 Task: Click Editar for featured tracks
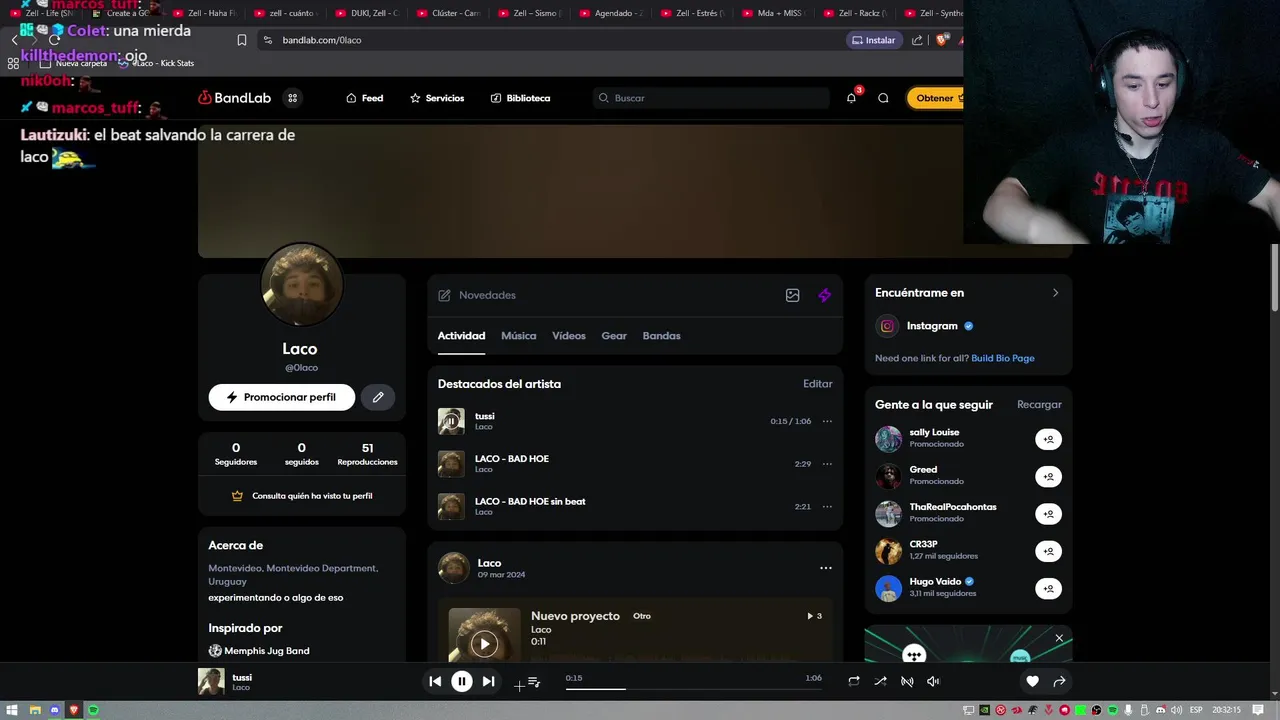pyautogui.click(x=817, y=384)
